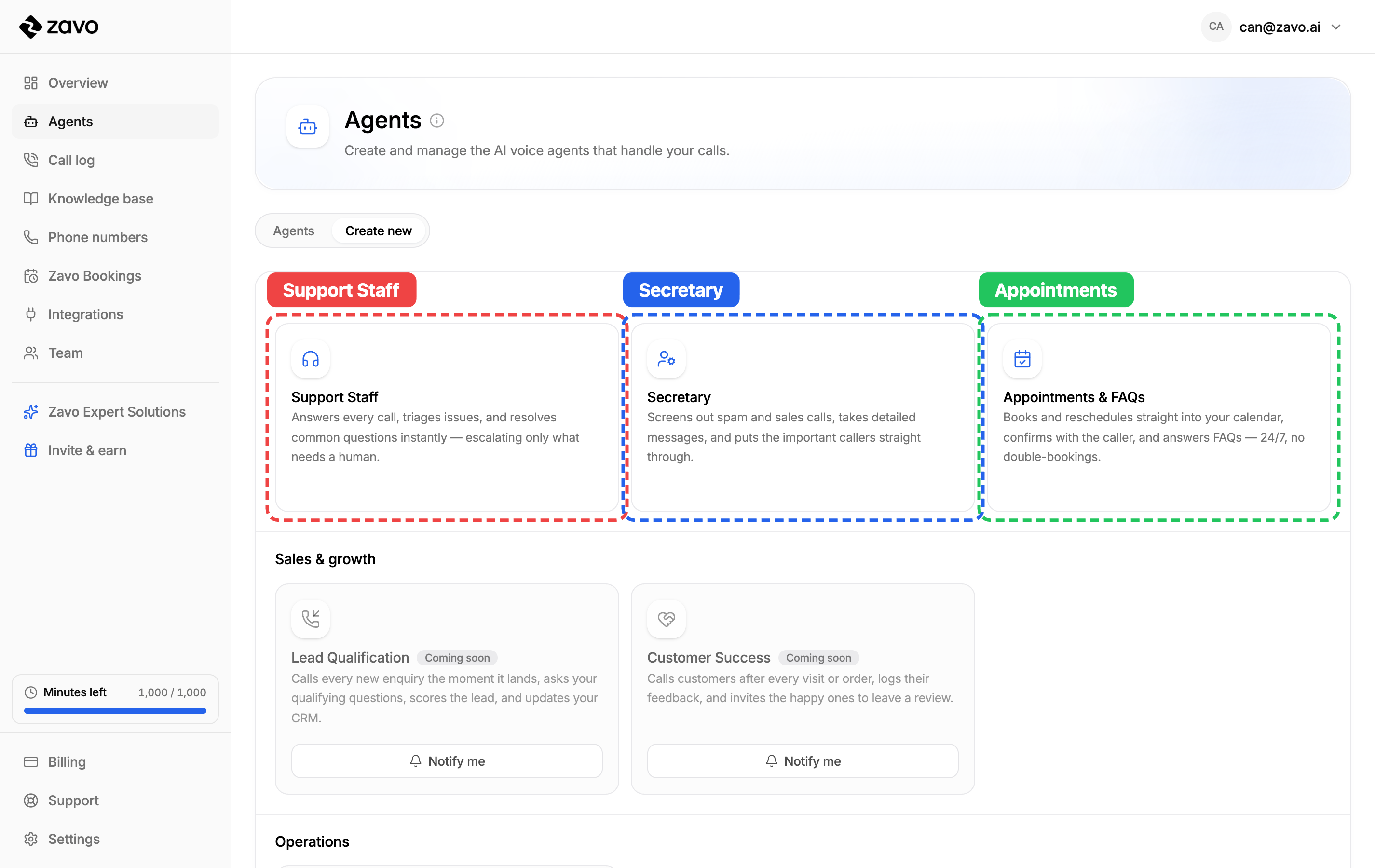Open Zavo Bookings calendar-clock icon

[31, 276]
